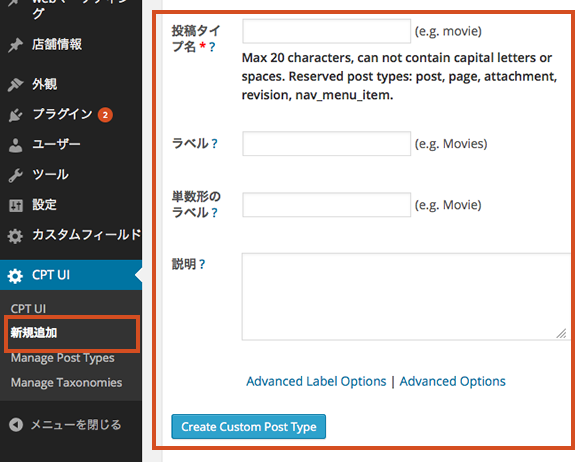This screenshot has width=580, height=462.
Task: Click the question mark help beside 投稿タイプ名
Action: pyautogui.click(x=212, y=47)
